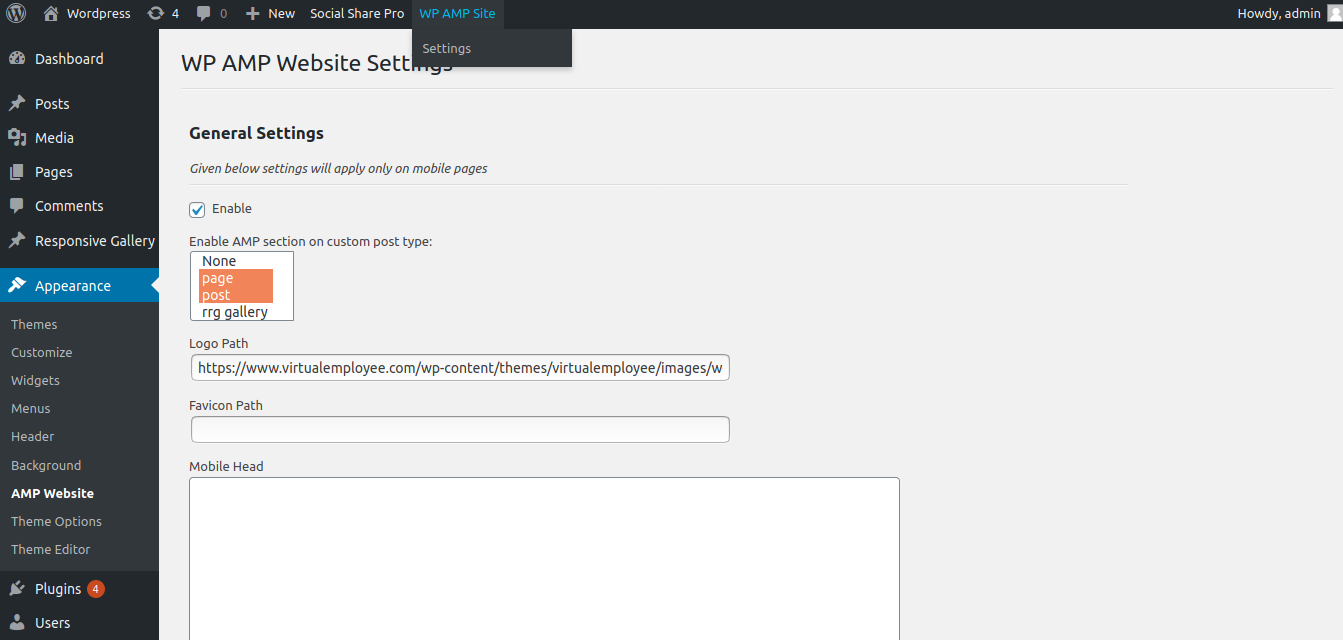1343x640 pixels.
Task: Click the Posts pushpin icon
Action: [x=17, y=104]
